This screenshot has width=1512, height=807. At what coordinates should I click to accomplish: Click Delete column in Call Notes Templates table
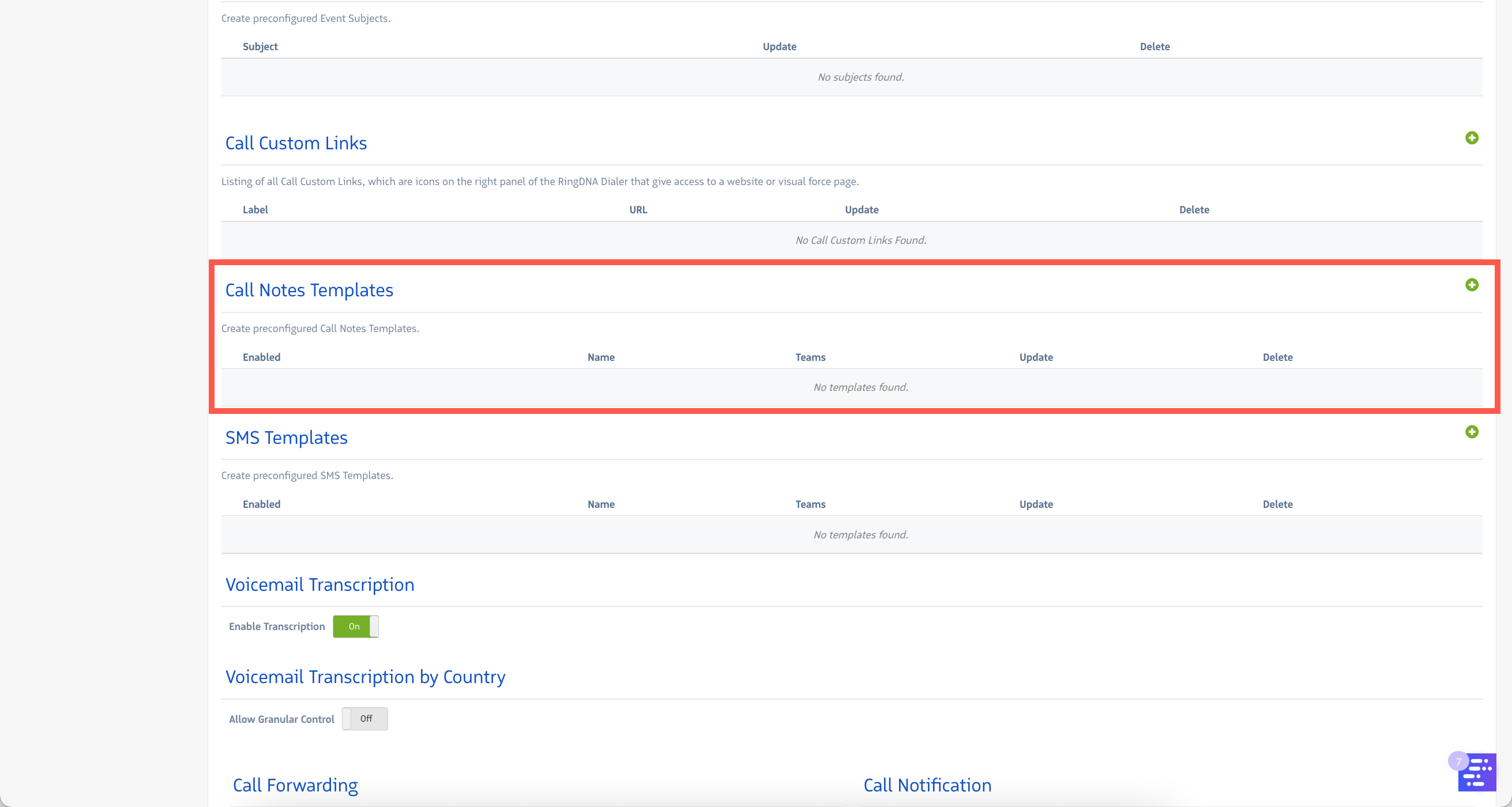point(1277,357)
